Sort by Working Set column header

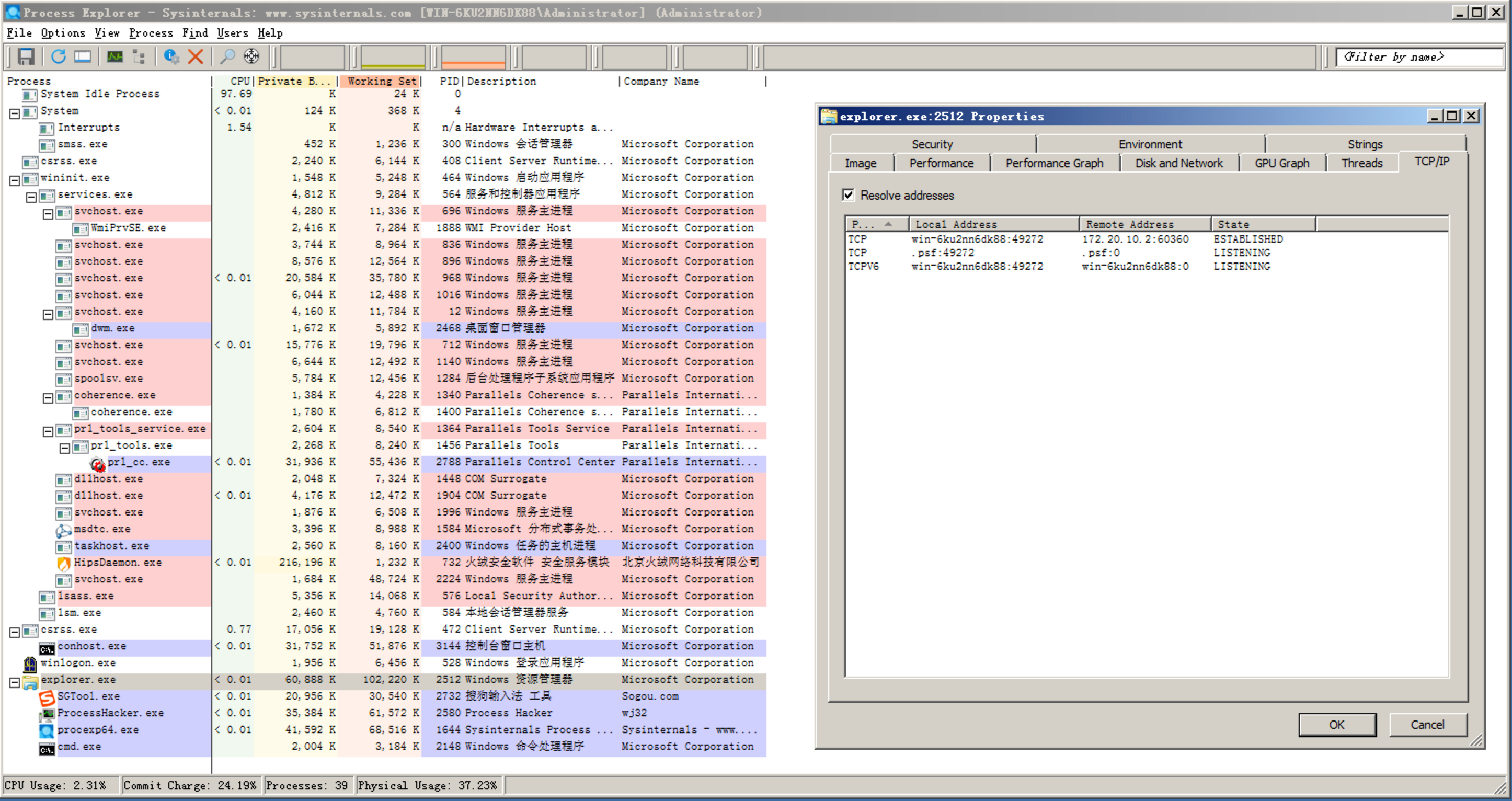pos(381,81)
